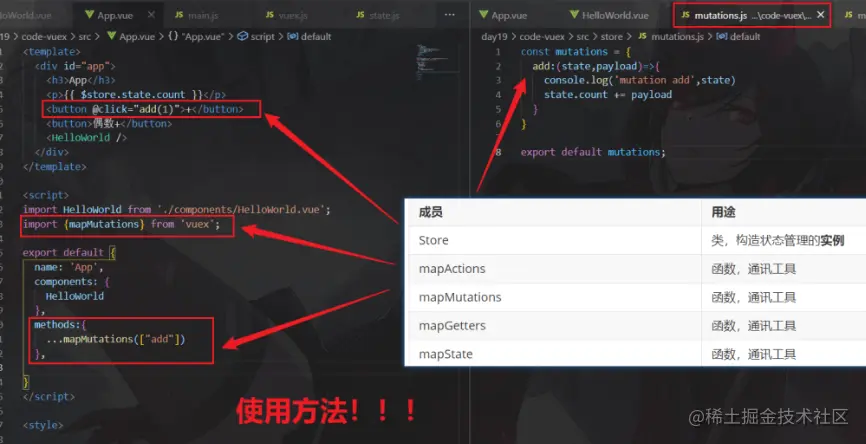Image resolution: width=866 pixels, height=444 pixels.
Task: Switch to App.vue tab in right editor
Action: 509,15
